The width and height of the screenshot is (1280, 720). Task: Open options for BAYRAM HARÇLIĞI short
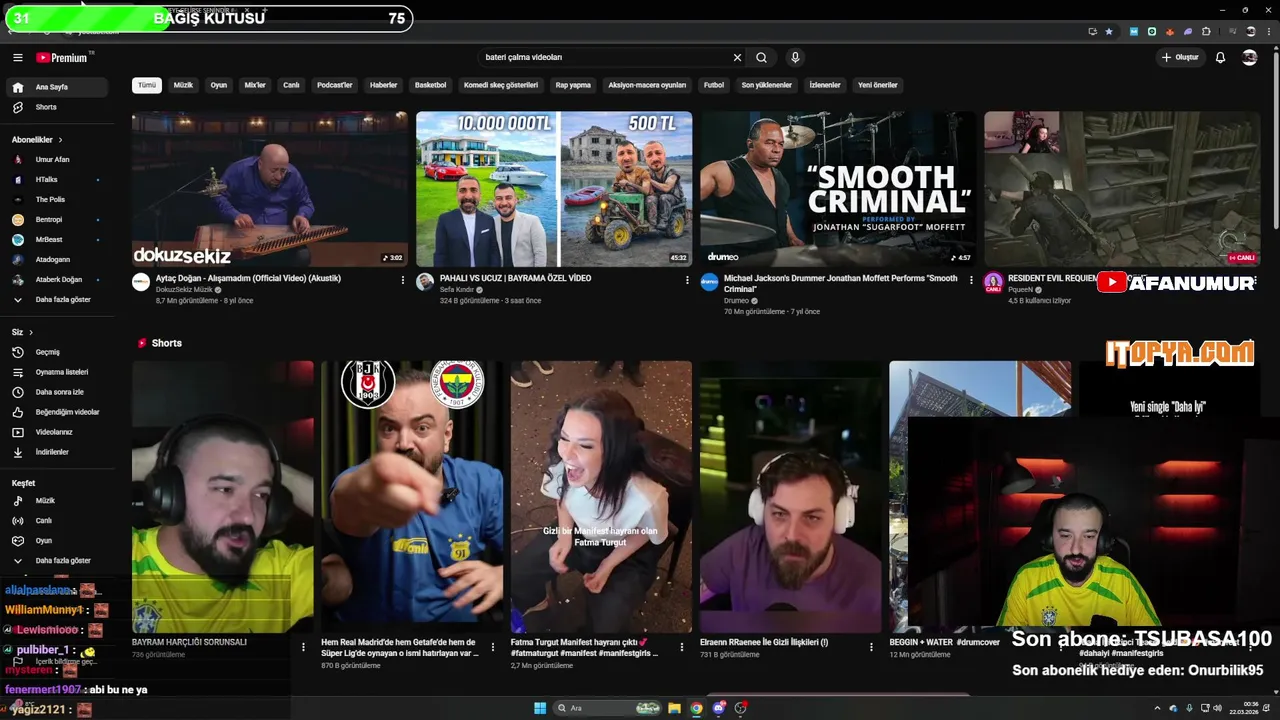coord(303,647)
